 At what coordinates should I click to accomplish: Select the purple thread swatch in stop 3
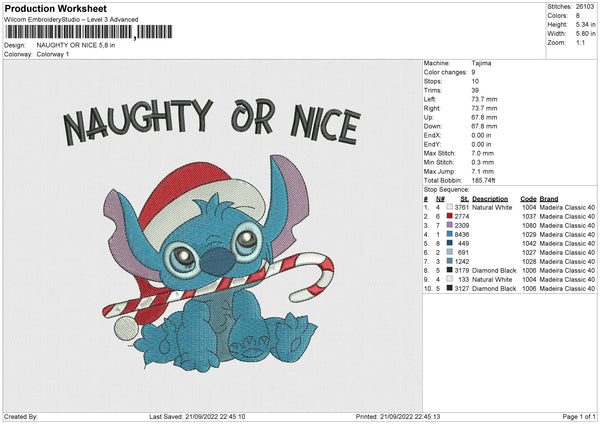[x=449, y=225]
